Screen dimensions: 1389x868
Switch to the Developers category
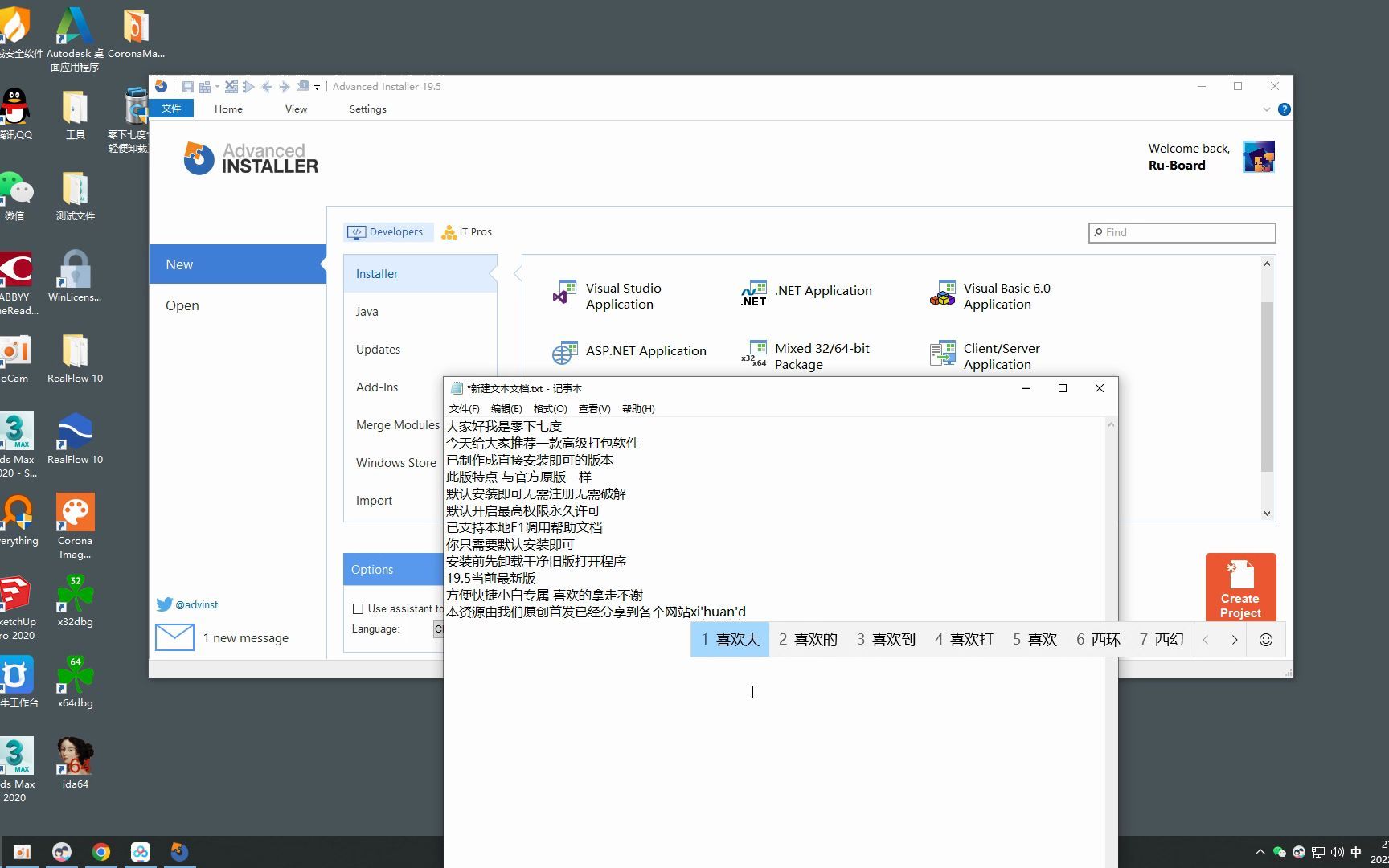pos(387,232)
